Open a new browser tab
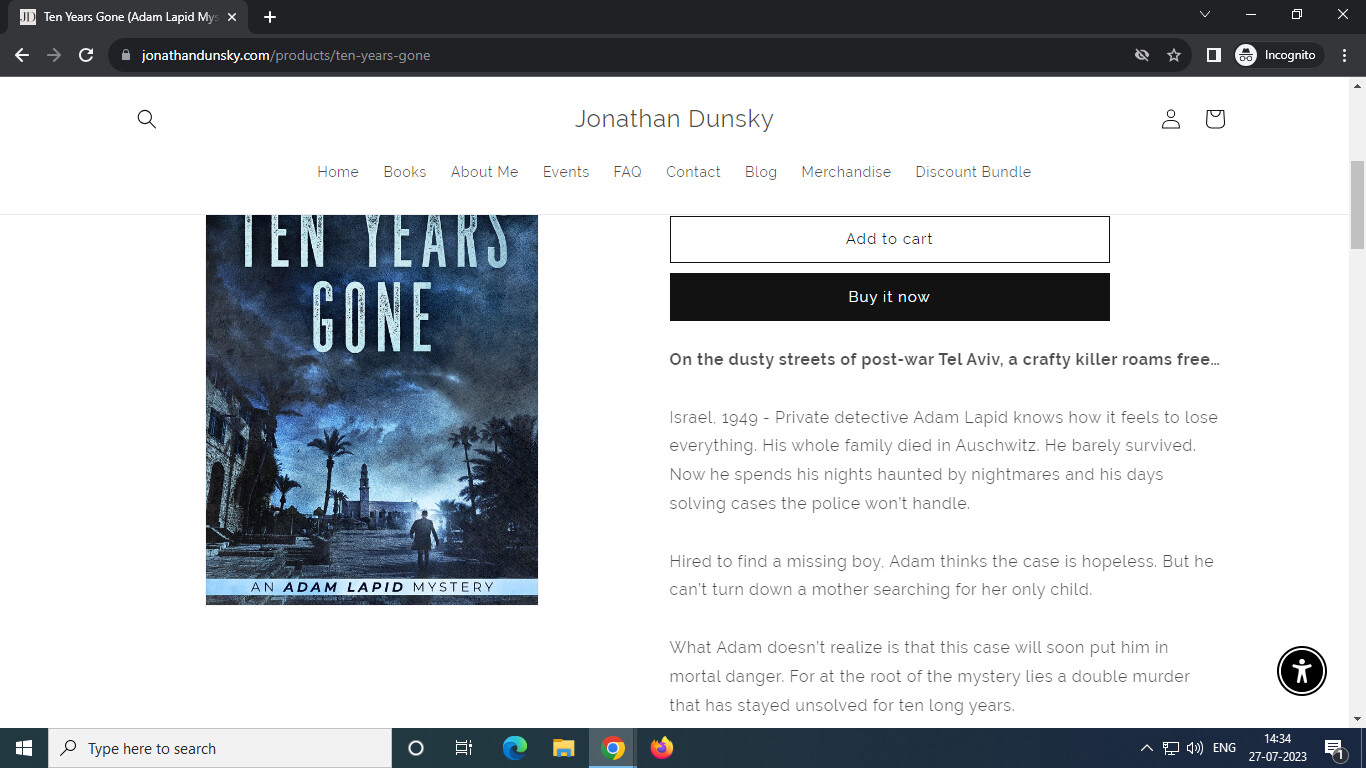The width and height of the screenshot is (1366, 768). (x=270, y=16)
